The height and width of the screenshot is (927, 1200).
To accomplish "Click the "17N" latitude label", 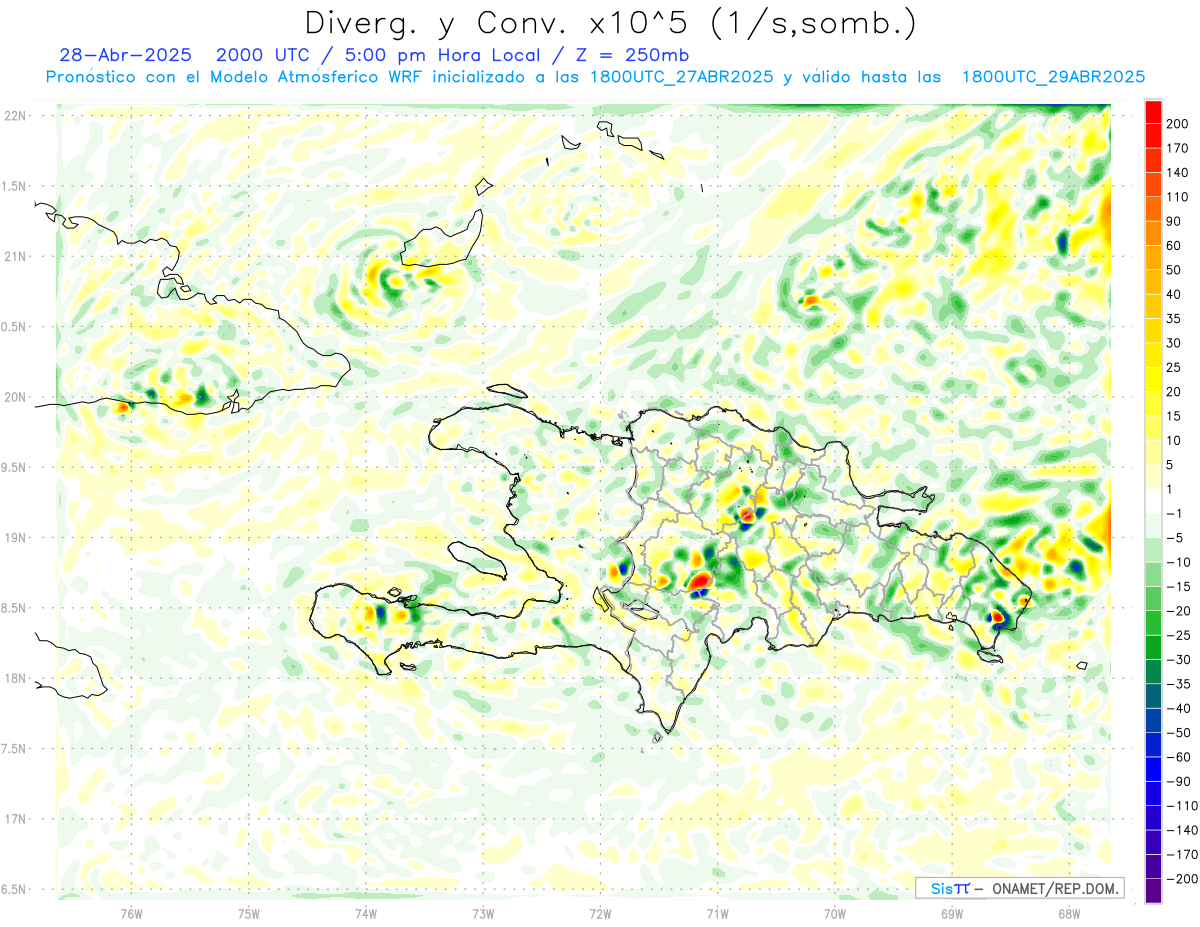I will pos(14,819).
